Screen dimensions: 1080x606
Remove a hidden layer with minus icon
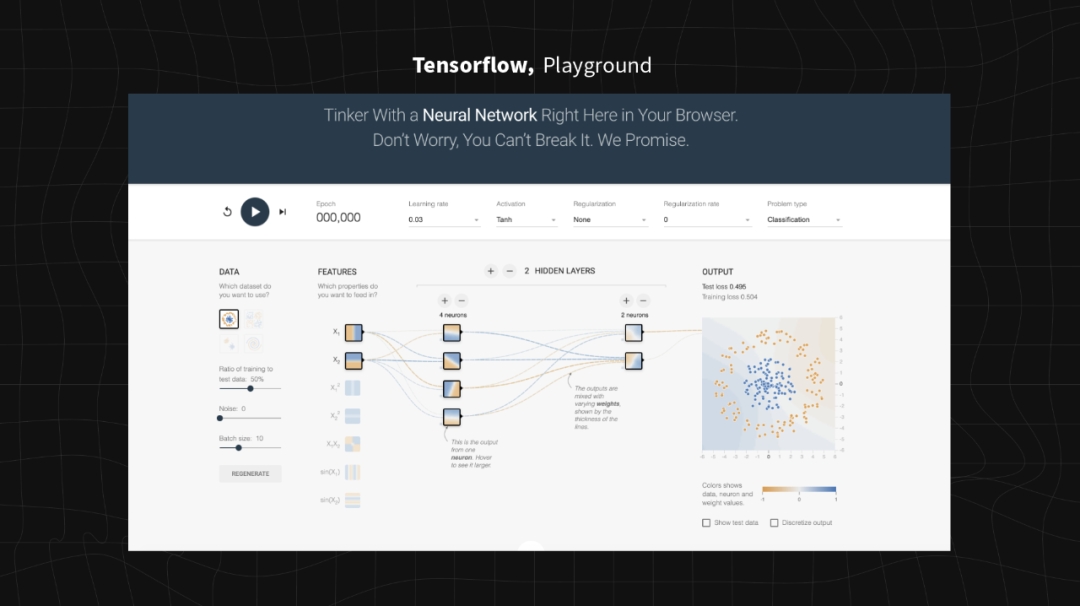509,271
